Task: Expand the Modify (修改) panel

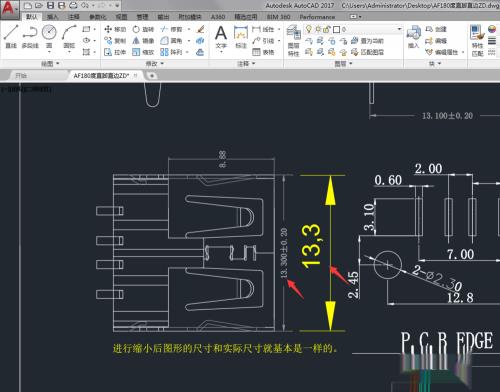Action: [x=155, y=63]
